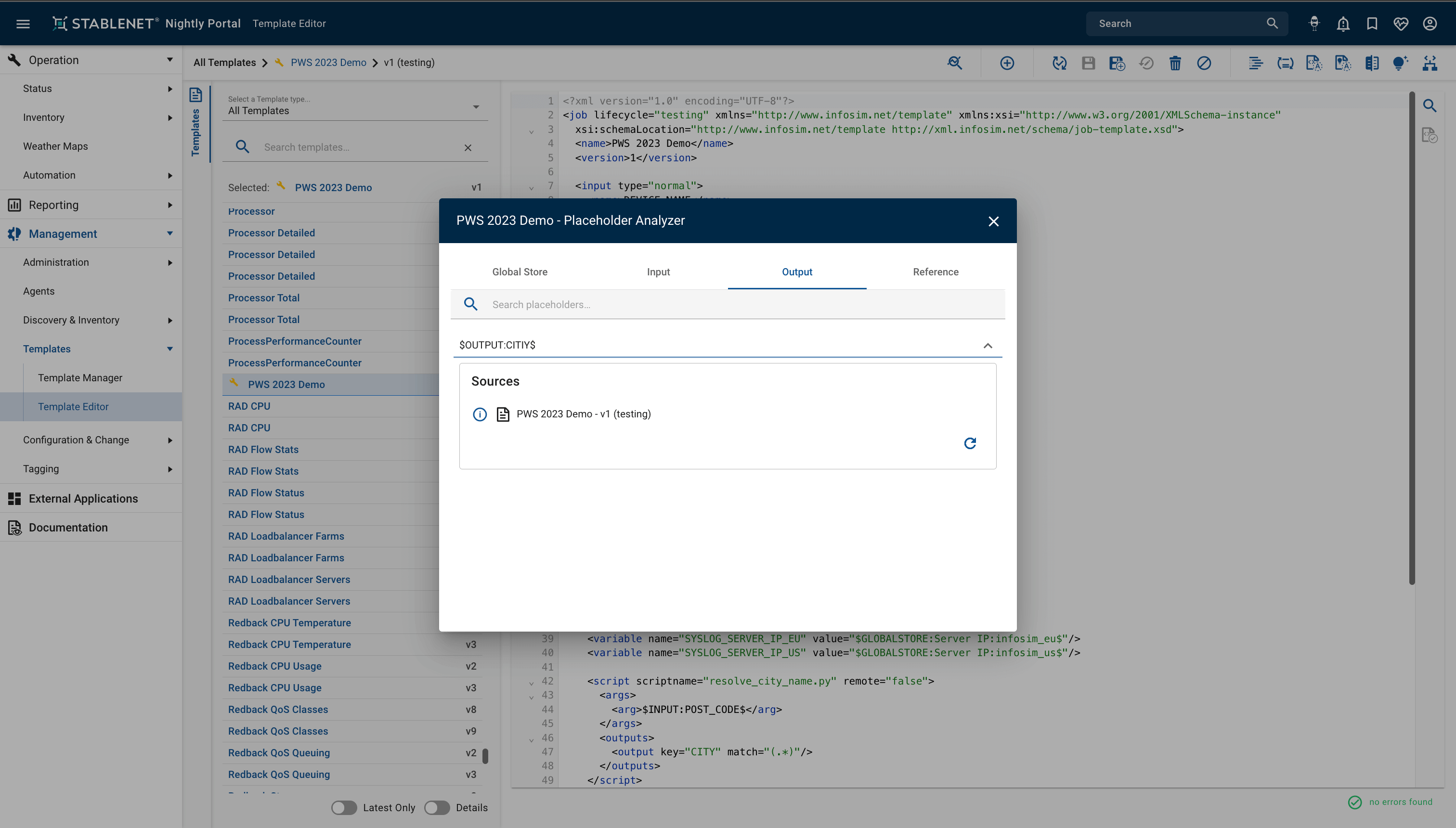Clear the template search field
1456x828 pixels.
click(468, 148)
